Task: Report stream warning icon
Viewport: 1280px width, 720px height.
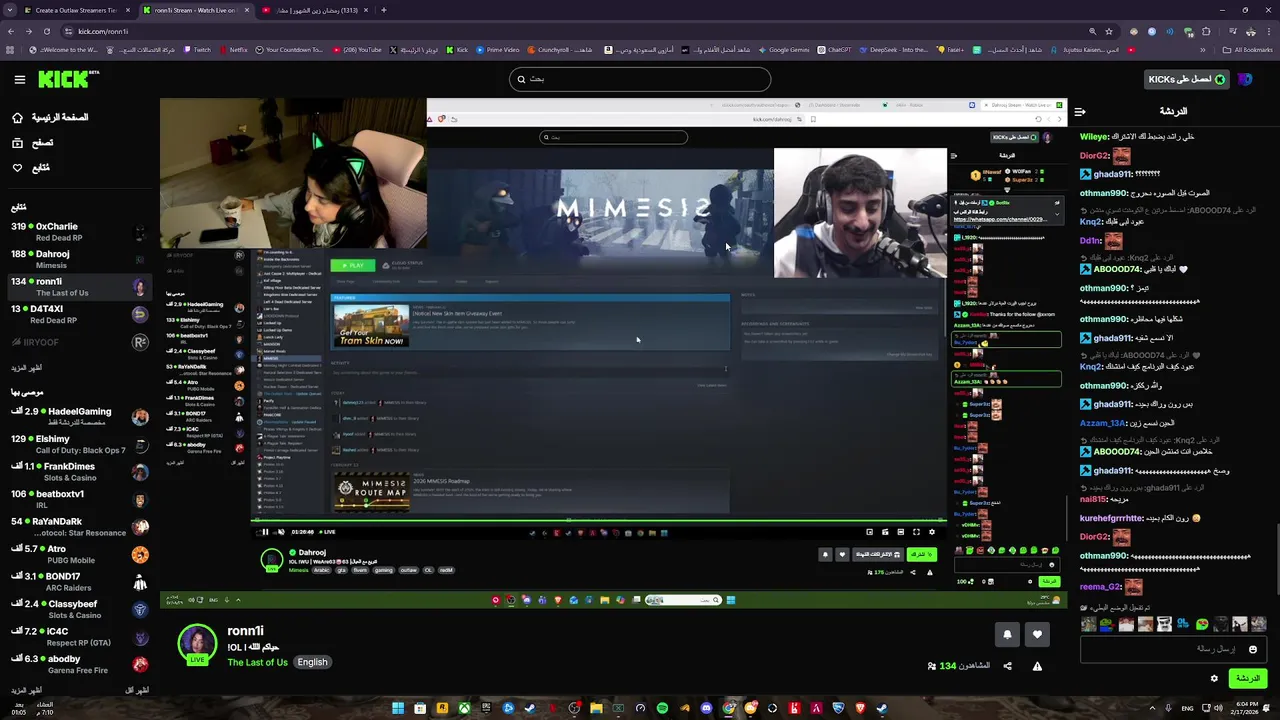Action: (1037, 666)
